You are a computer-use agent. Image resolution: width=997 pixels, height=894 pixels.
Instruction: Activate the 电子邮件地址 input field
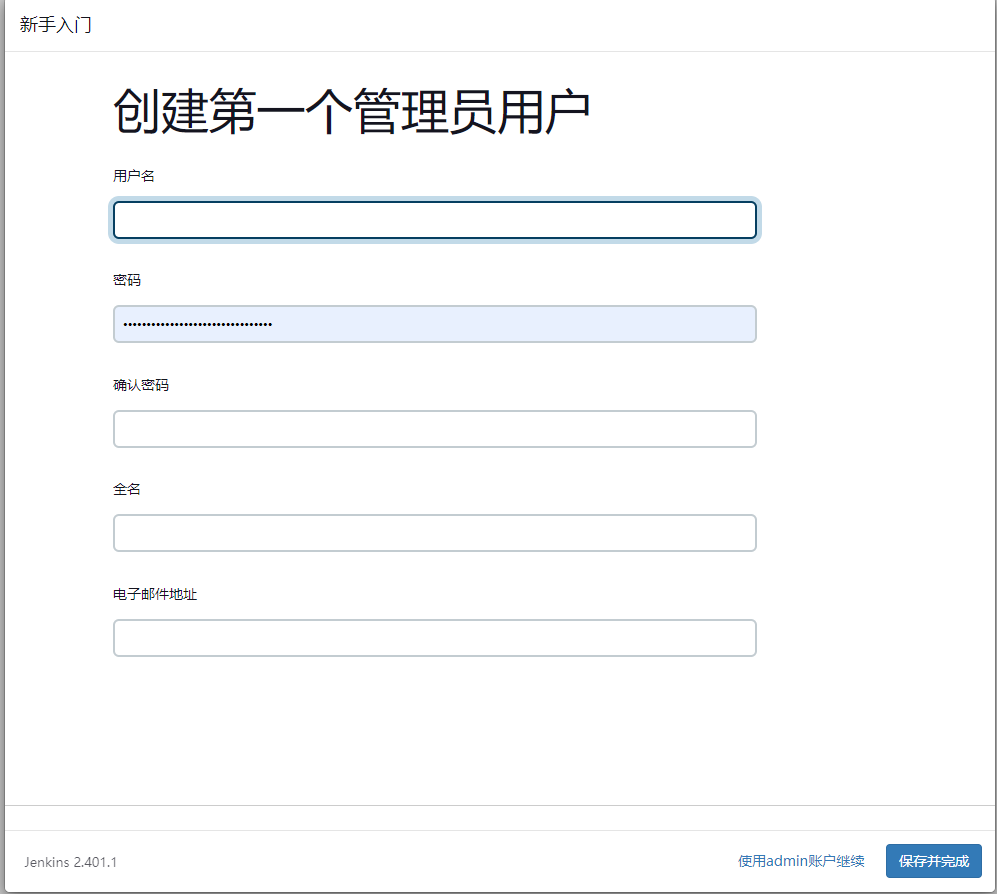tap(435, 638)
